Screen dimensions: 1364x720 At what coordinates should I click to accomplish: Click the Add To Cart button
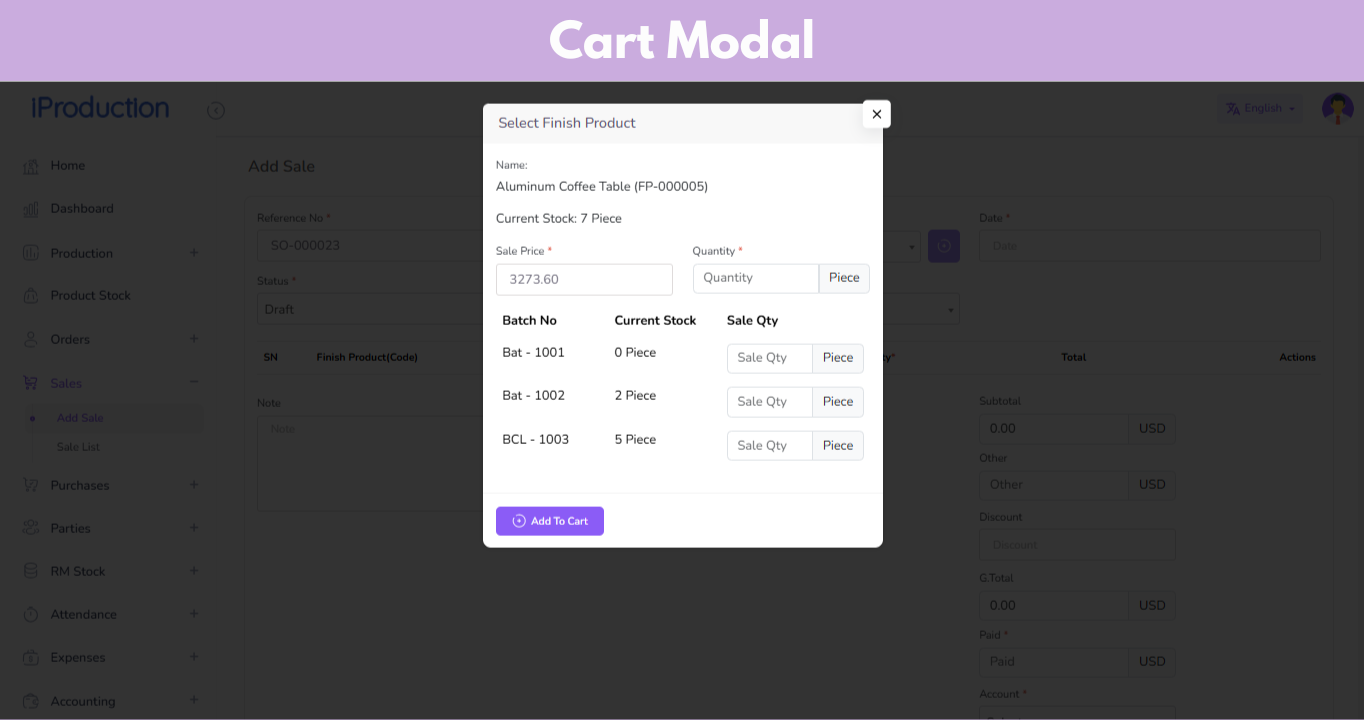[550, 521]
